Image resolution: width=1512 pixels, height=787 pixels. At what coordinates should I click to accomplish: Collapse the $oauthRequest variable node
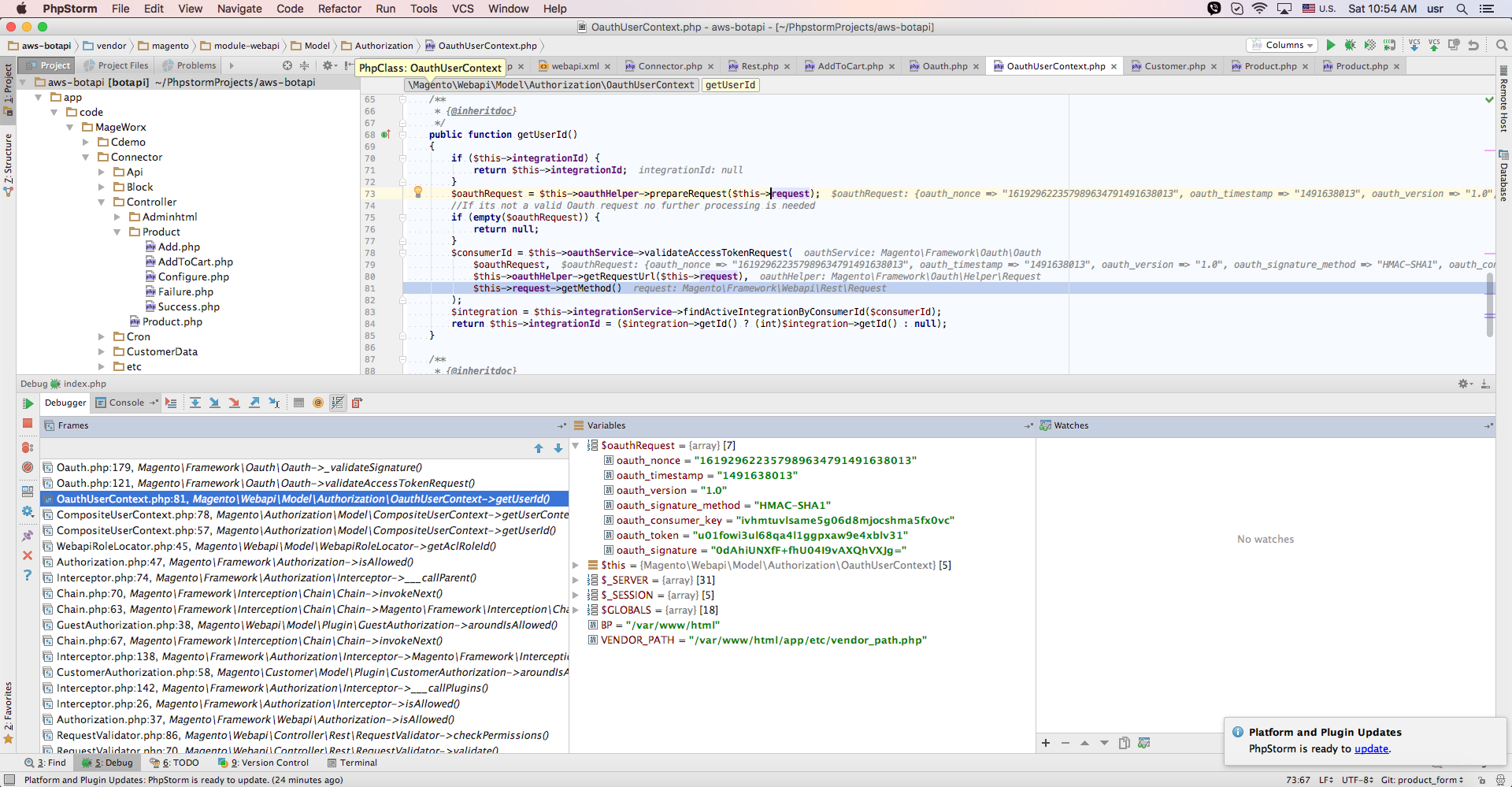576,446
